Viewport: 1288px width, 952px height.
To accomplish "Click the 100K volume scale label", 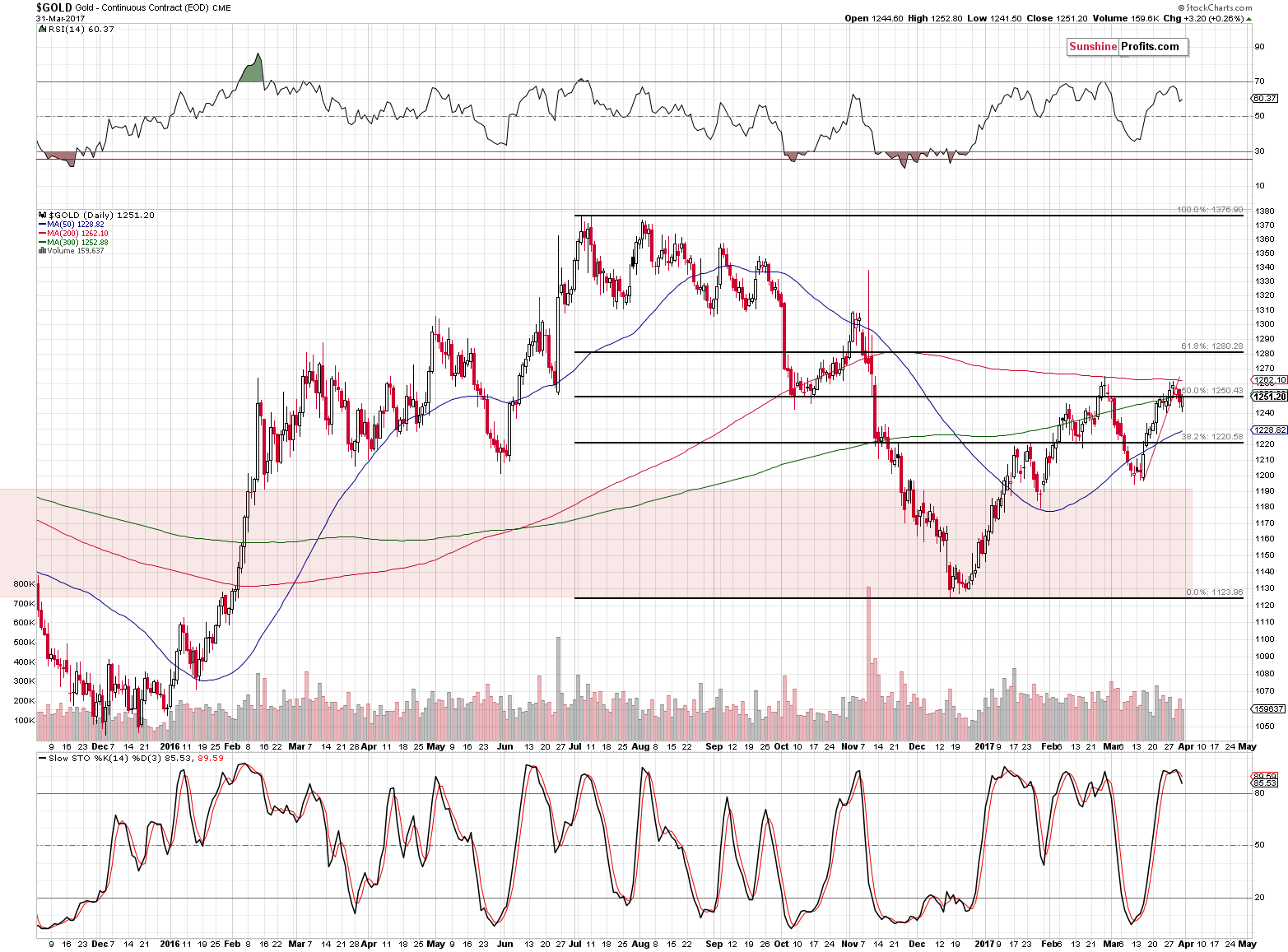I will [25, 721].
